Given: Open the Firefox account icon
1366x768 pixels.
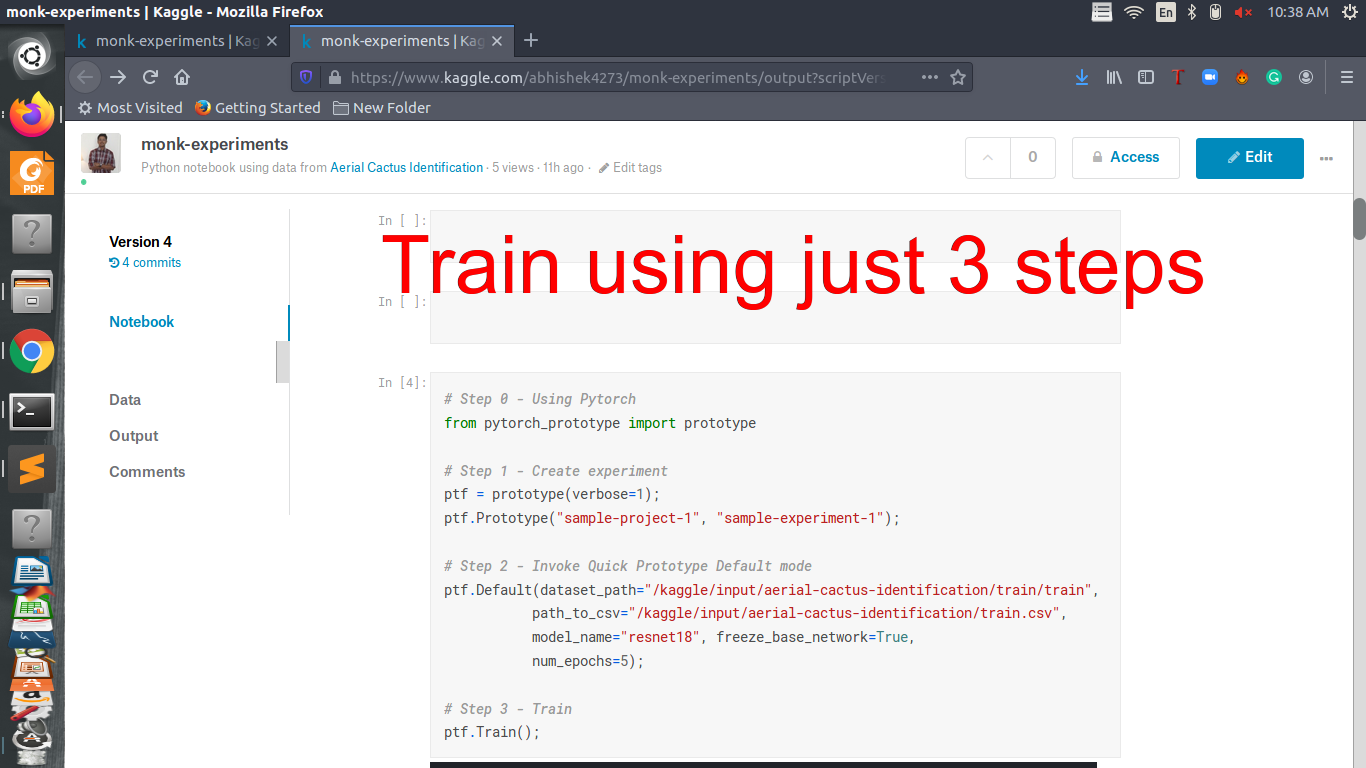Looking at the screenshot, I should click(1306, 77).
